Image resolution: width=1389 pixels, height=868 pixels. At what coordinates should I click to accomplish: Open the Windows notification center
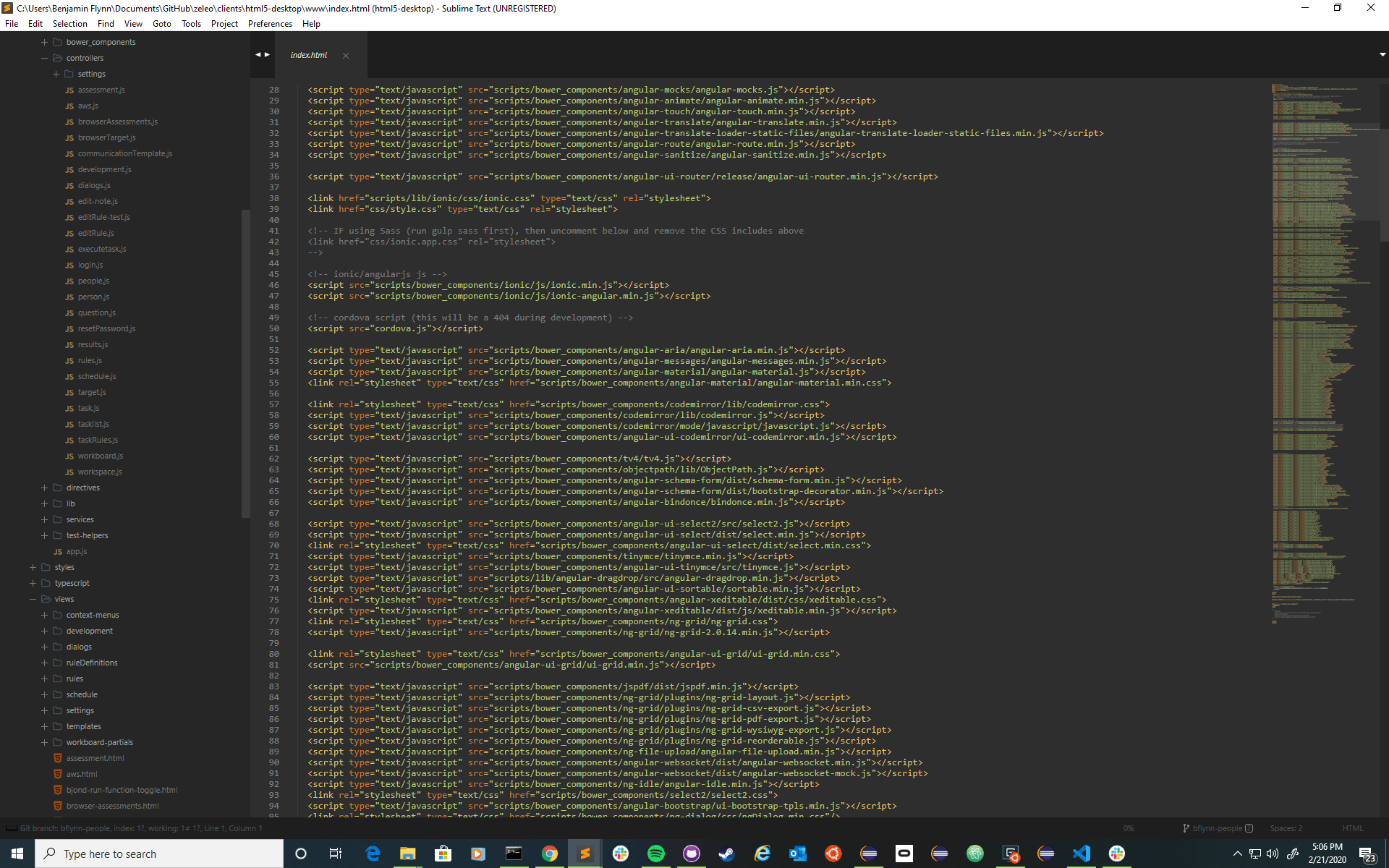pos(1367,854)
